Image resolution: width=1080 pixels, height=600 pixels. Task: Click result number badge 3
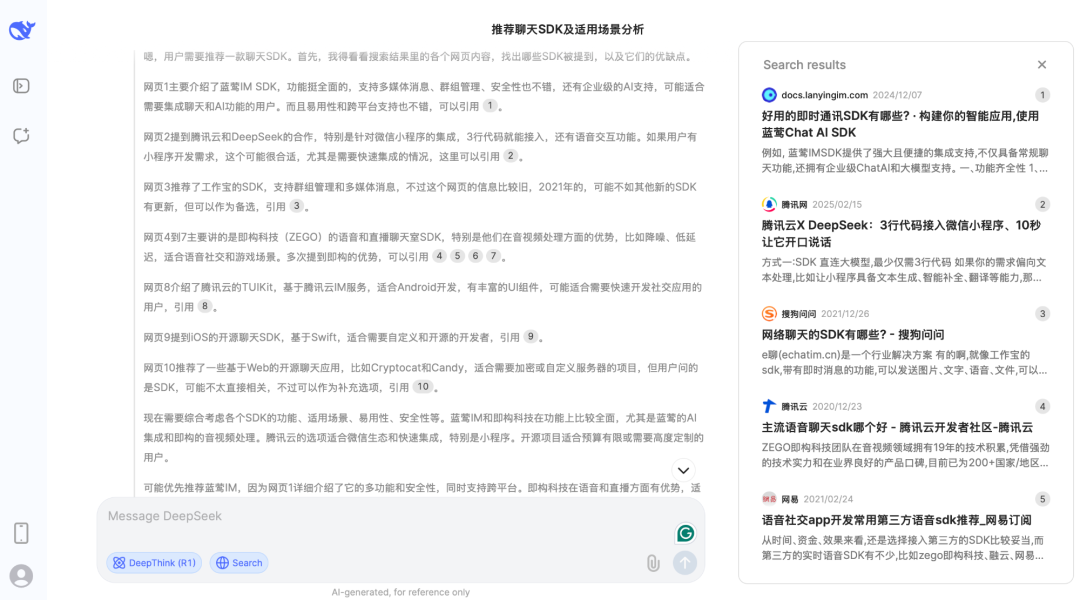pyautogui.click(x=1042, y=314)
